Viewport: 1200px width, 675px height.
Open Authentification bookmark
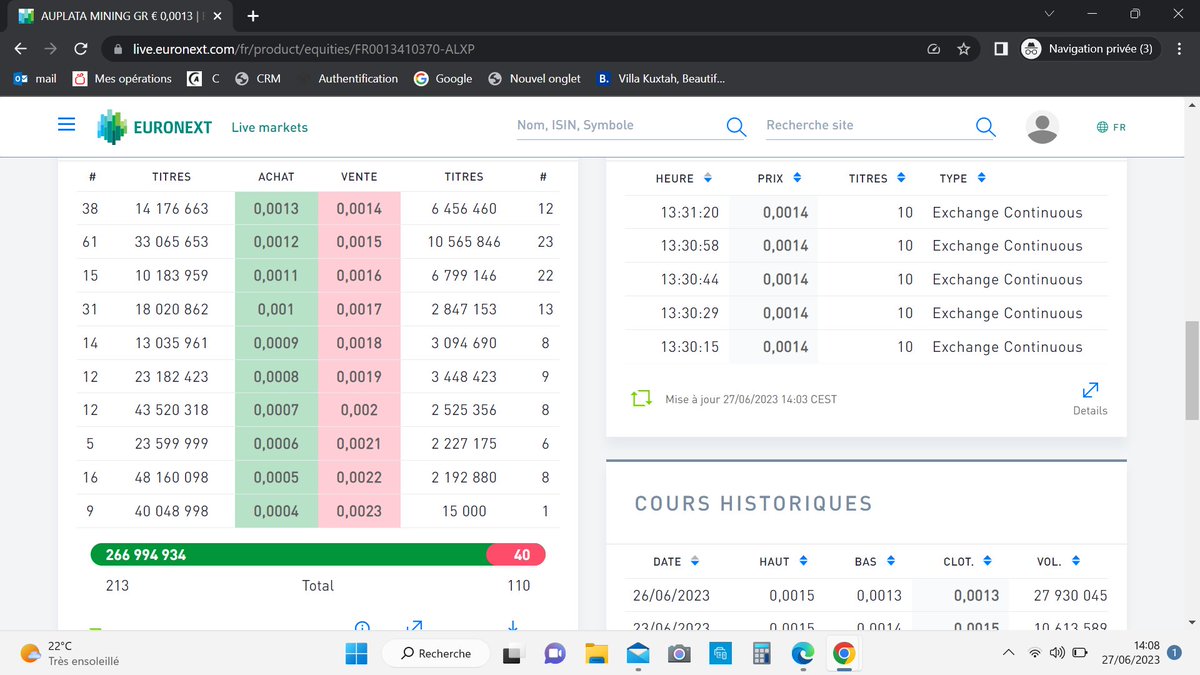pos(348,78)
